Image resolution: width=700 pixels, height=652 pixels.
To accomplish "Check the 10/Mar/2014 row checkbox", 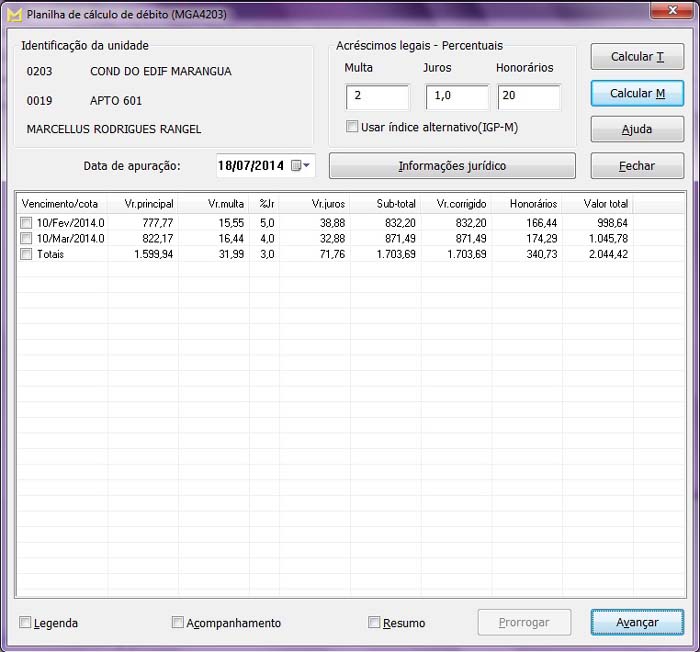I will (x=26, y=239).
